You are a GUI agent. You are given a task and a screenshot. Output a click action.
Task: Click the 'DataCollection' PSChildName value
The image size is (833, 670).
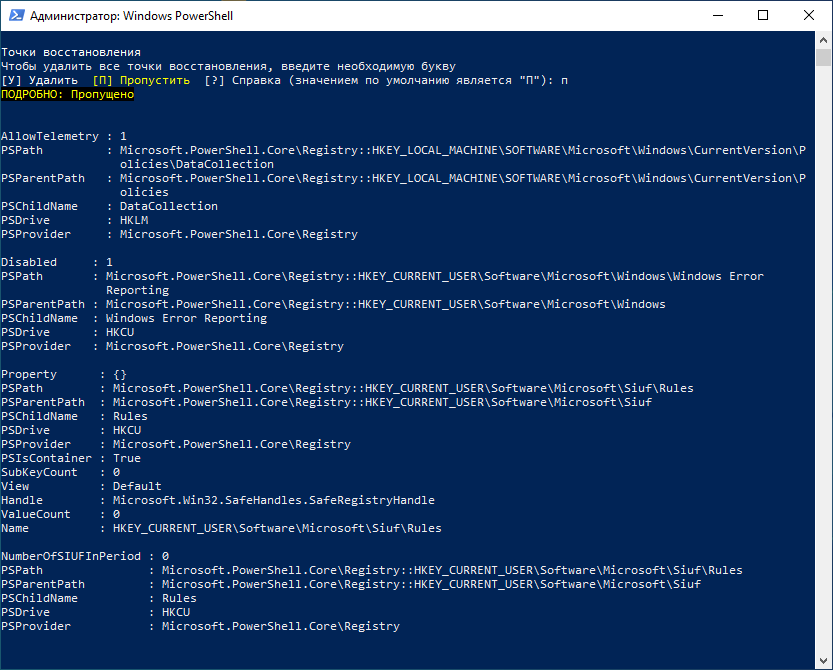169,206
